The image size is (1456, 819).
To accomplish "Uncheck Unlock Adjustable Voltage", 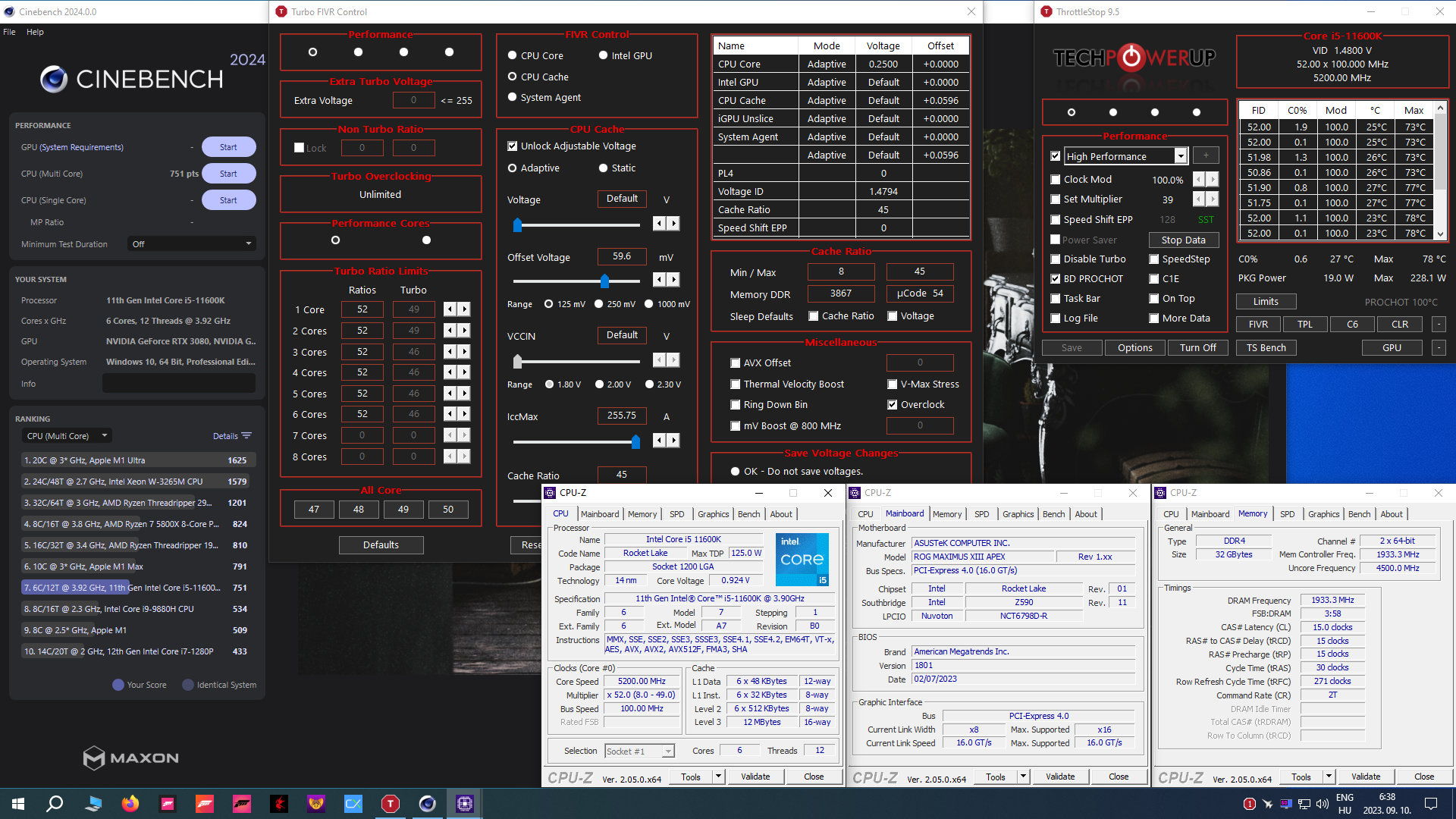I will coord(513,146).
